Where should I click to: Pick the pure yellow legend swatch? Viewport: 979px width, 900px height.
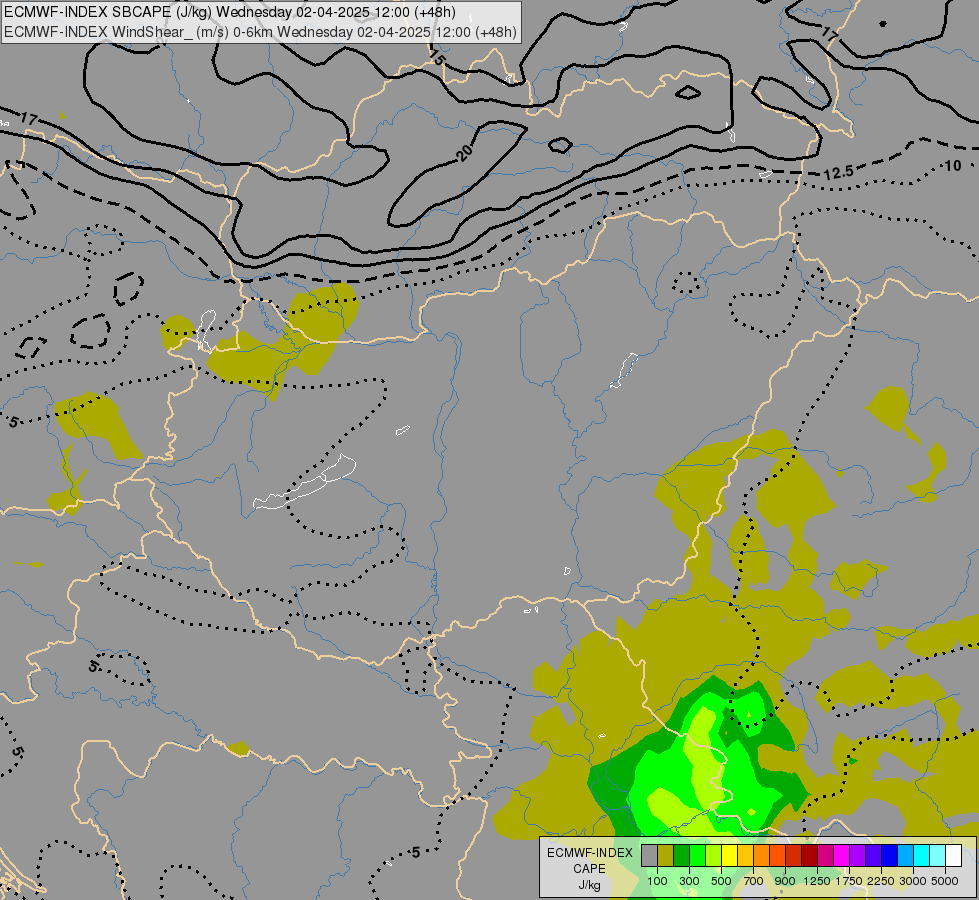click(729, 855)
